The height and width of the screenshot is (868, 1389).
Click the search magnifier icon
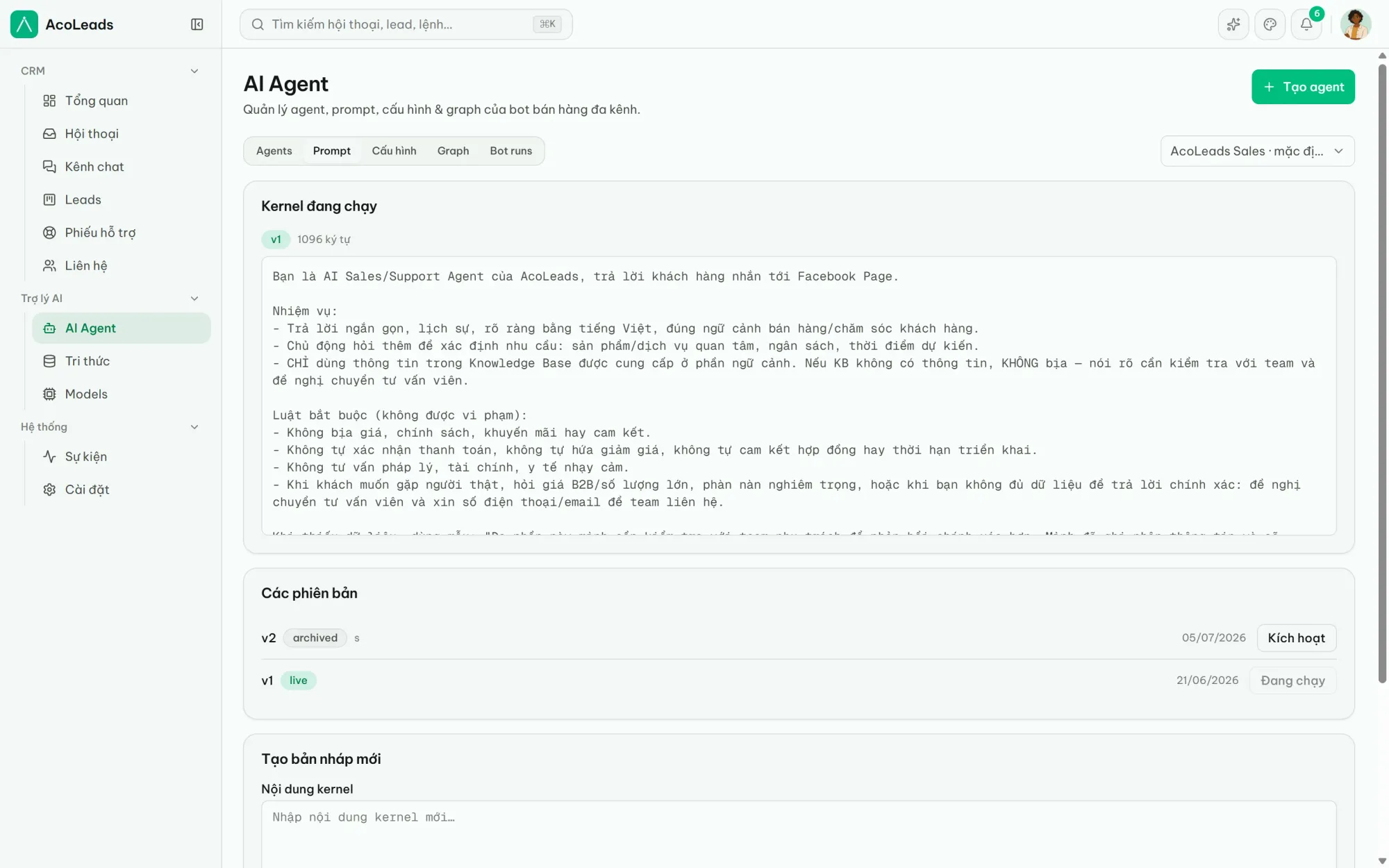pyautogui.click(x=258, y=24)
